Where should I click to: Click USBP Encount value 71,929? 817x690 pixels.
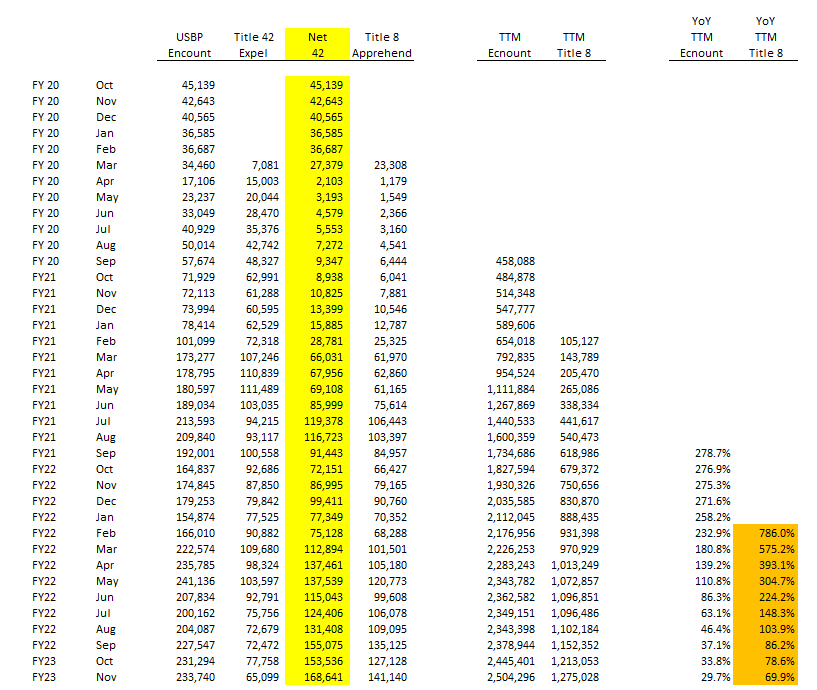coord(198,277)
